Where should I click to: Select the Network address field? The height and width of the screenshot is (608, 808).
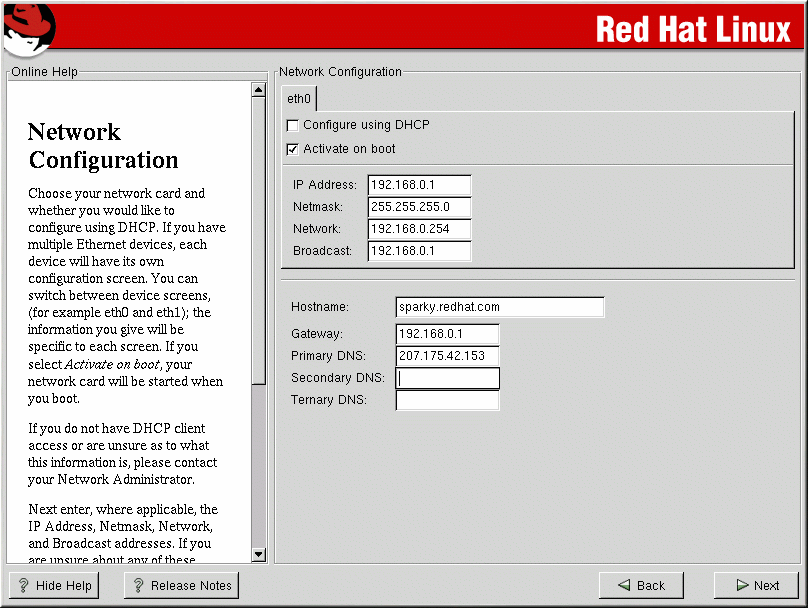click(419, 229)
